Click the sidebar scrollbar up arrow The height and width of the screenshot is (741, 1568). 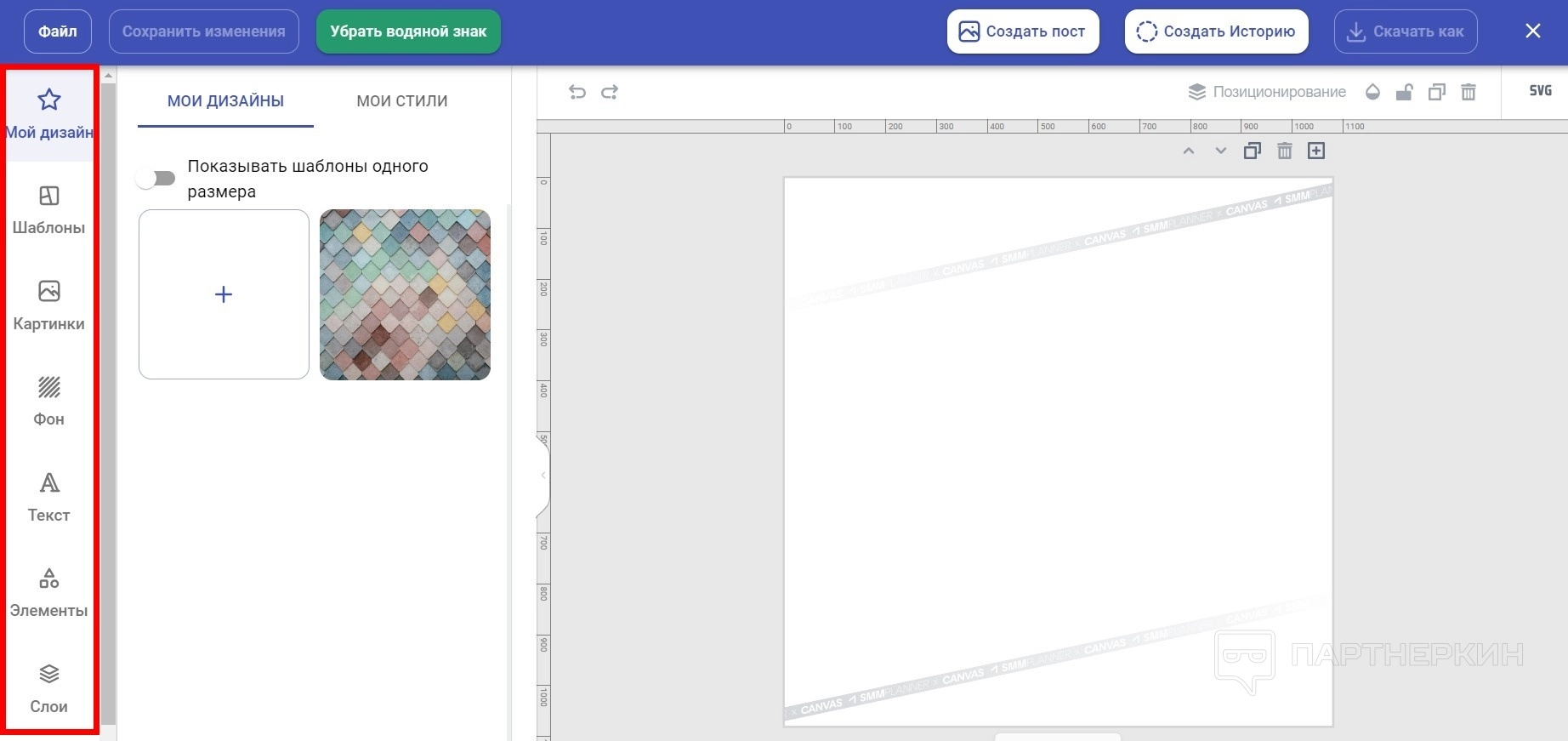click(x=108, y=76)
